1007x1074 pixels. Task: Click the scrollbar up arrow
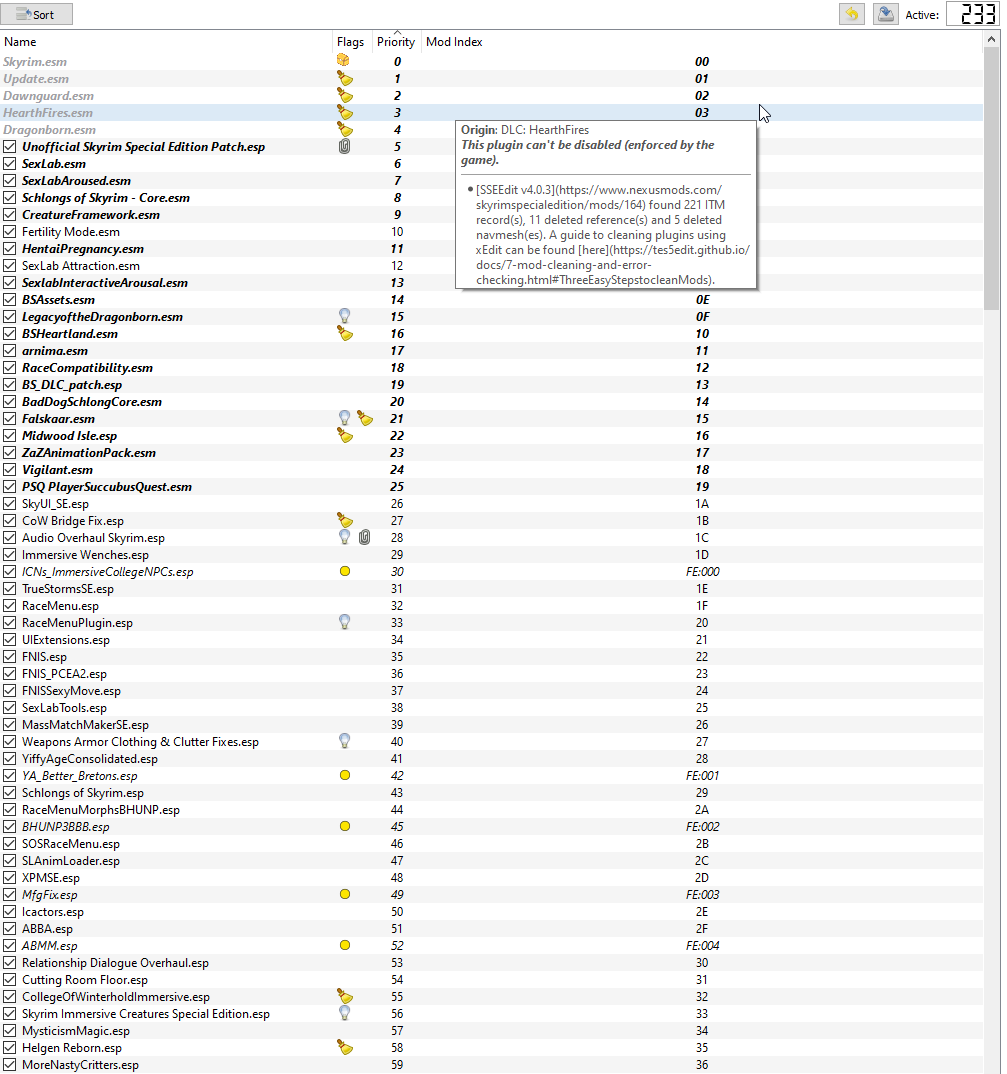click(x=991, y=40)
